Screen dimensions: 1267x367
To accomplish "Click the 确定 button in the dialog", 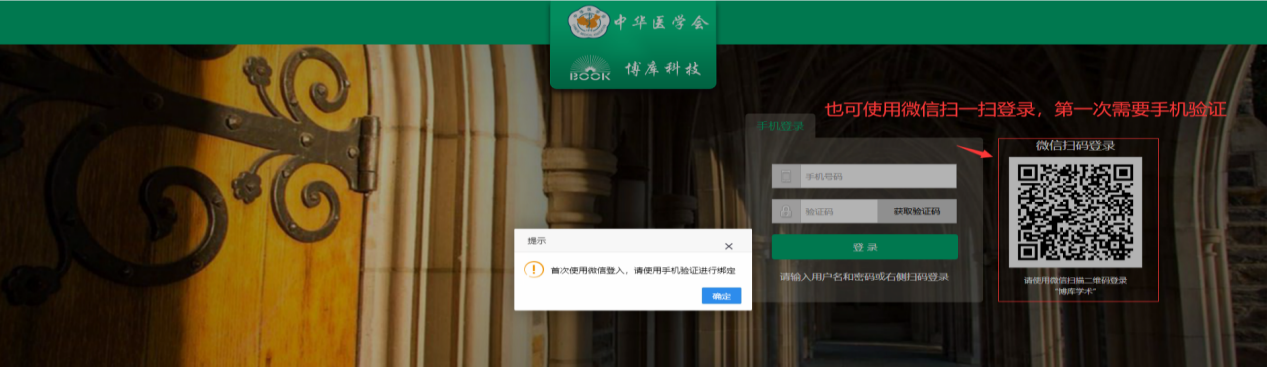I will pos(721,296).
